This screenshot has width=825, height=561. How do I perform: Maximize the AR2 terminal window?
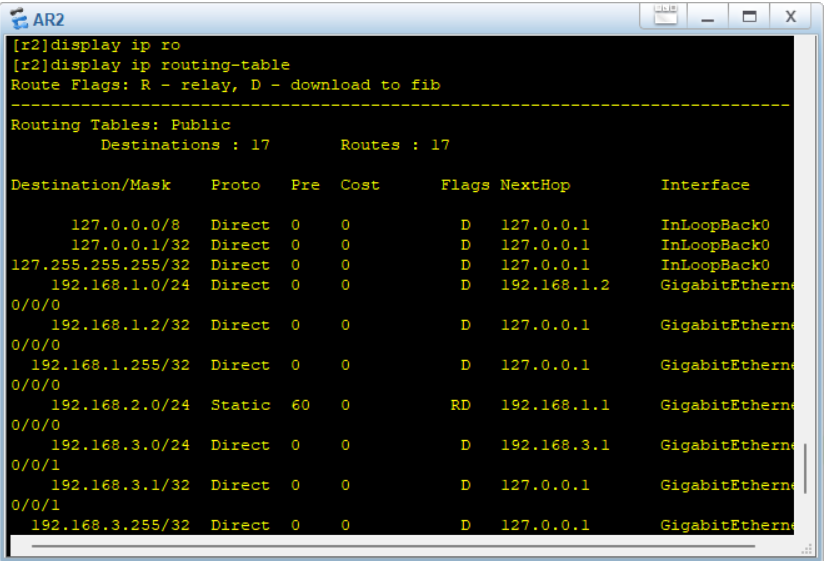coord(749,17)
